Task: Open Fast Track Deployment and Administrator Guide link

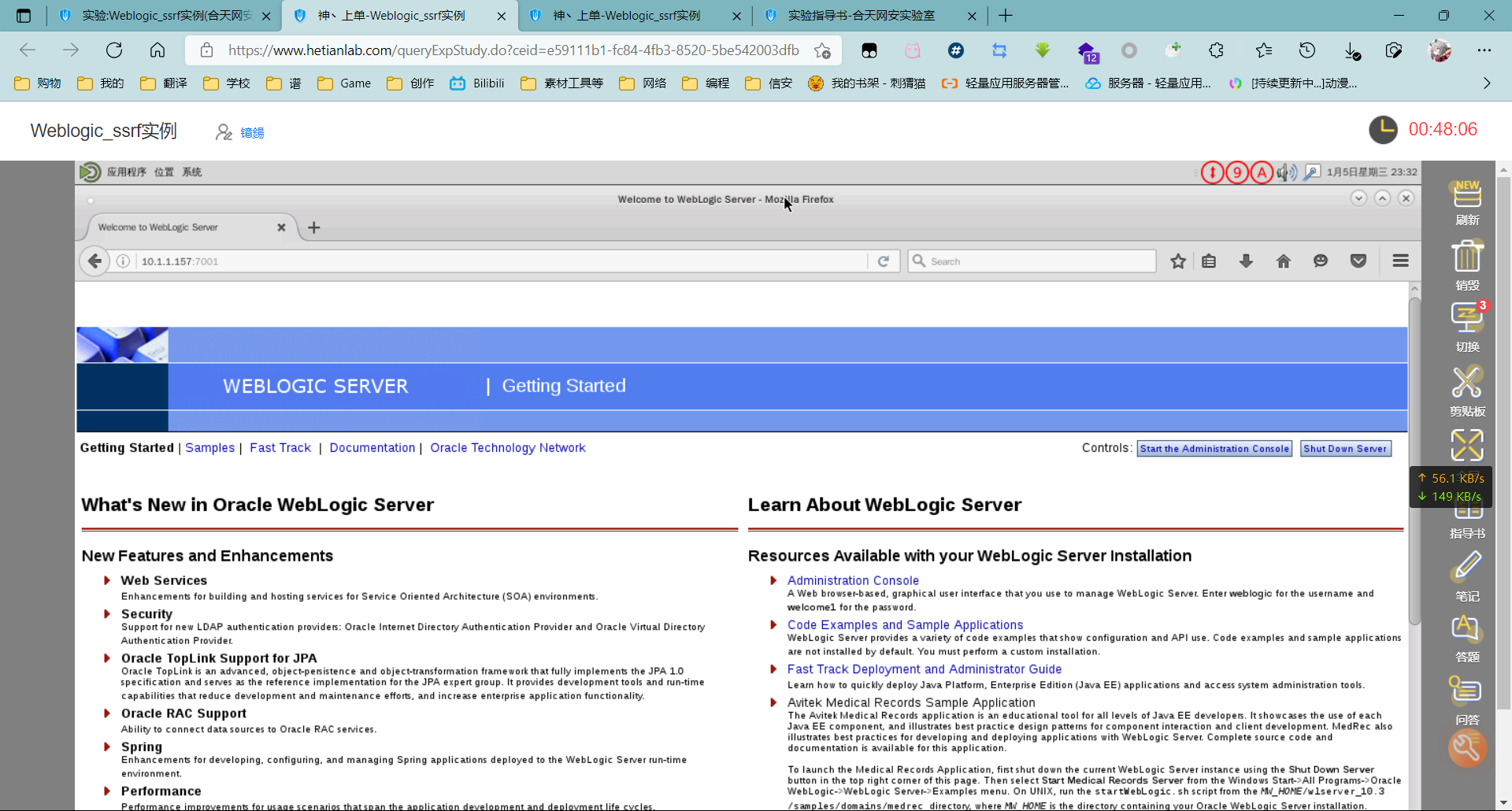Action: (925, 668)
